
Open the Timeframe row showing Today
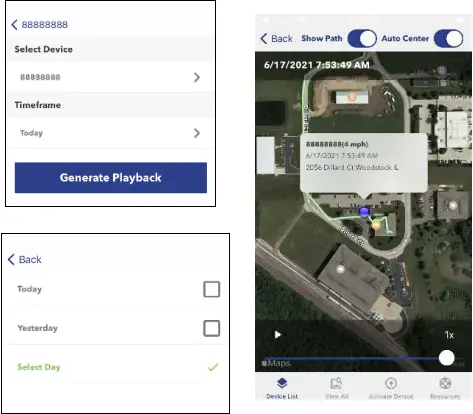[110, 133]
